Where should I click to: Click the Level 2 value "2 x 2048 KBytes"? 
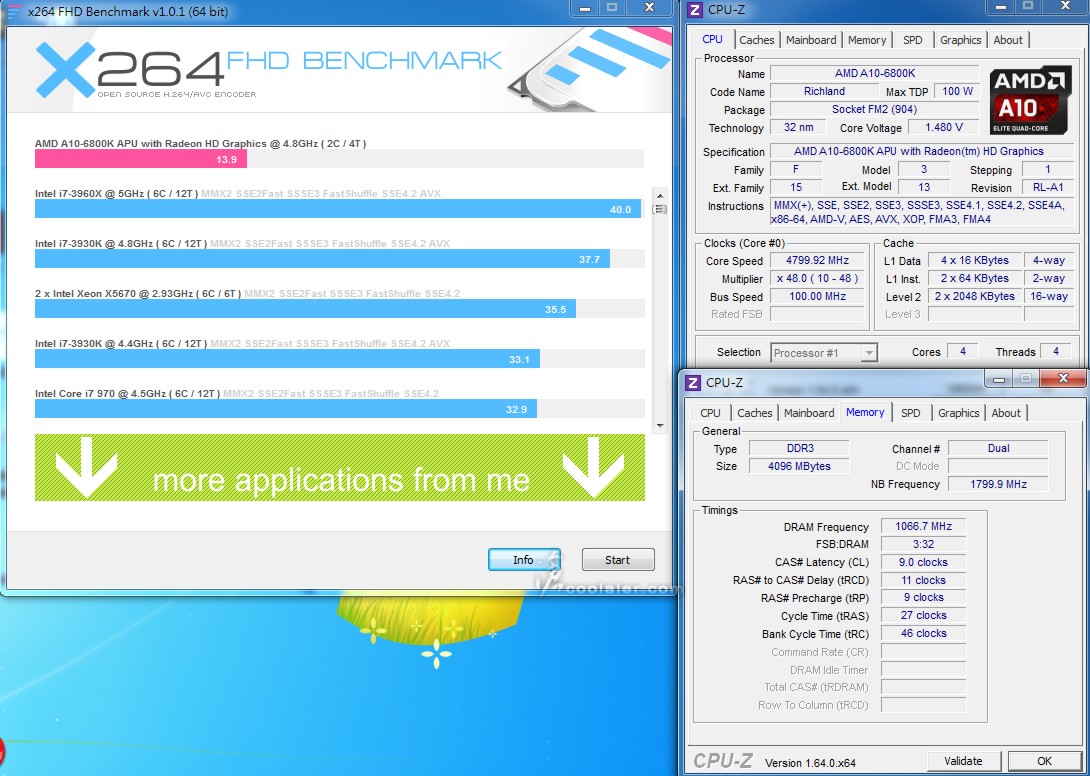(975, 297)
